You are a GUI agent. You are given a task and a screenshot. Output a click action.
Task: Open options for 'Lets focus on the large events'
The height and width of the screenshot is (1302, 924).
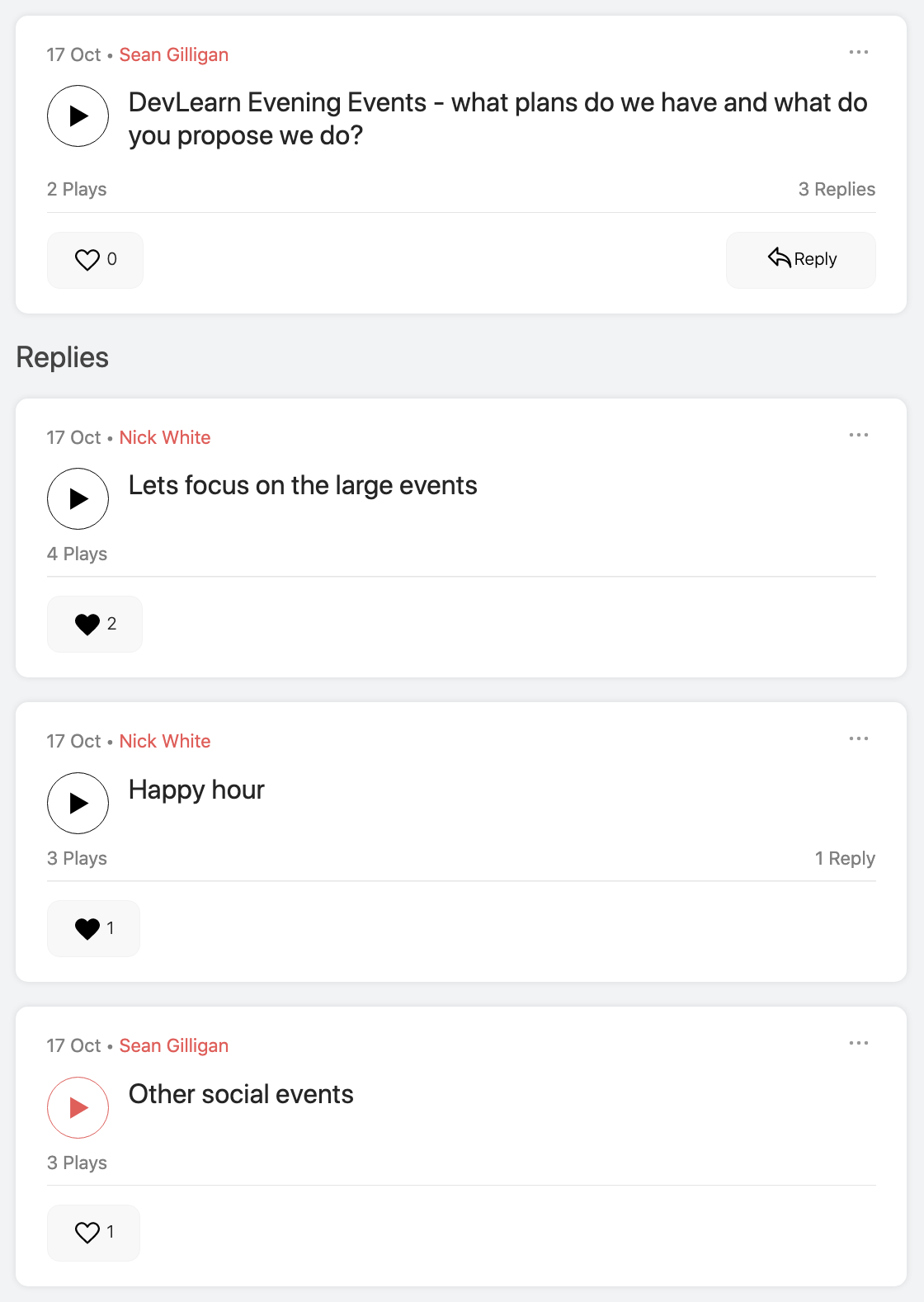click(x=859, y=435)
